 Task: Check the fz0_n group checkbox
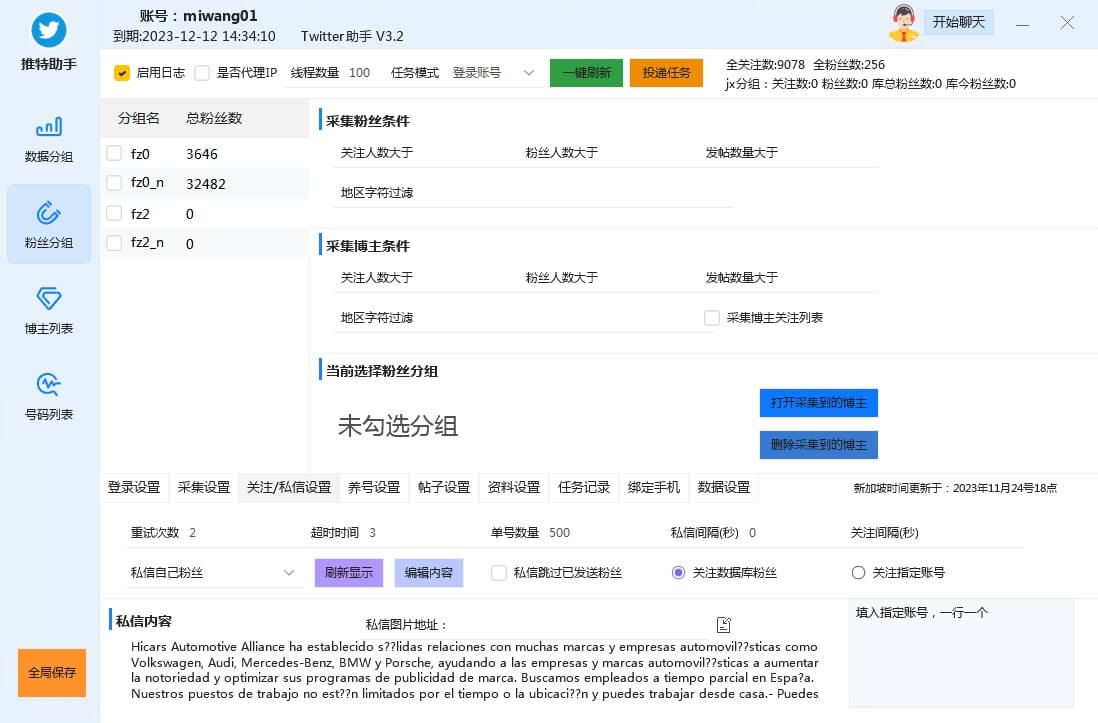[114, 184]
